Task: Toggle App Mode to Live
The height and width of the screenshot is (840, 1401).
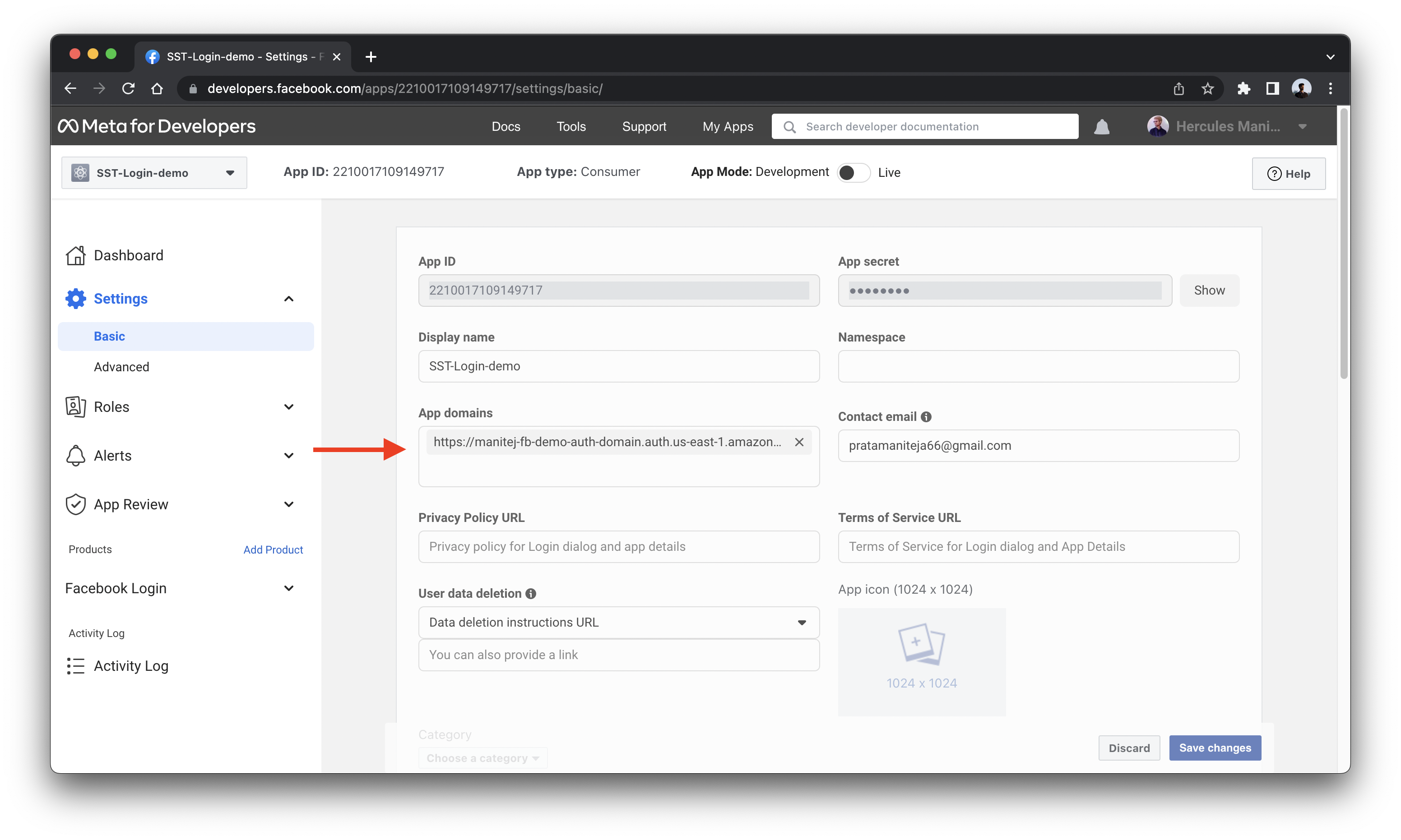Action: [x=854, y=172]
